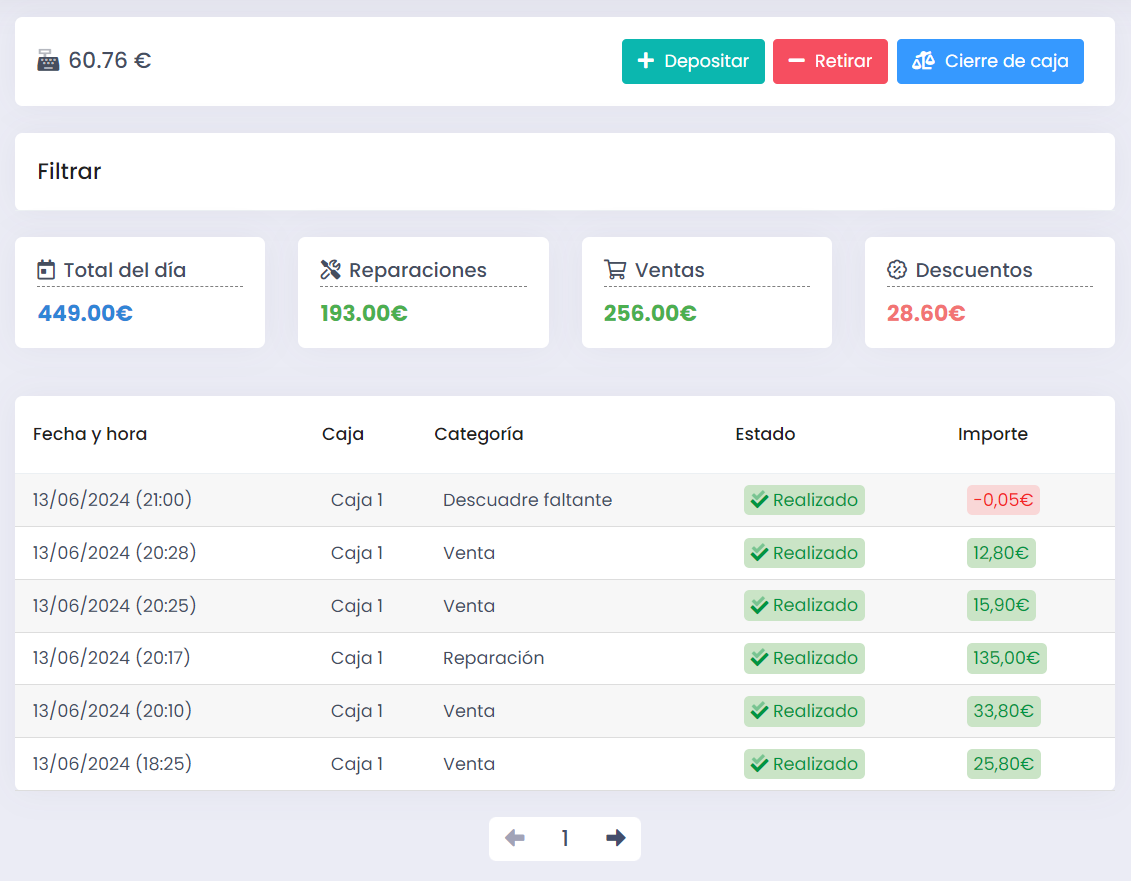Click the discount badge icon in Descuentos
This screenshot has height=881, width=1131.
pyautogui.click(x=897, y=270)
